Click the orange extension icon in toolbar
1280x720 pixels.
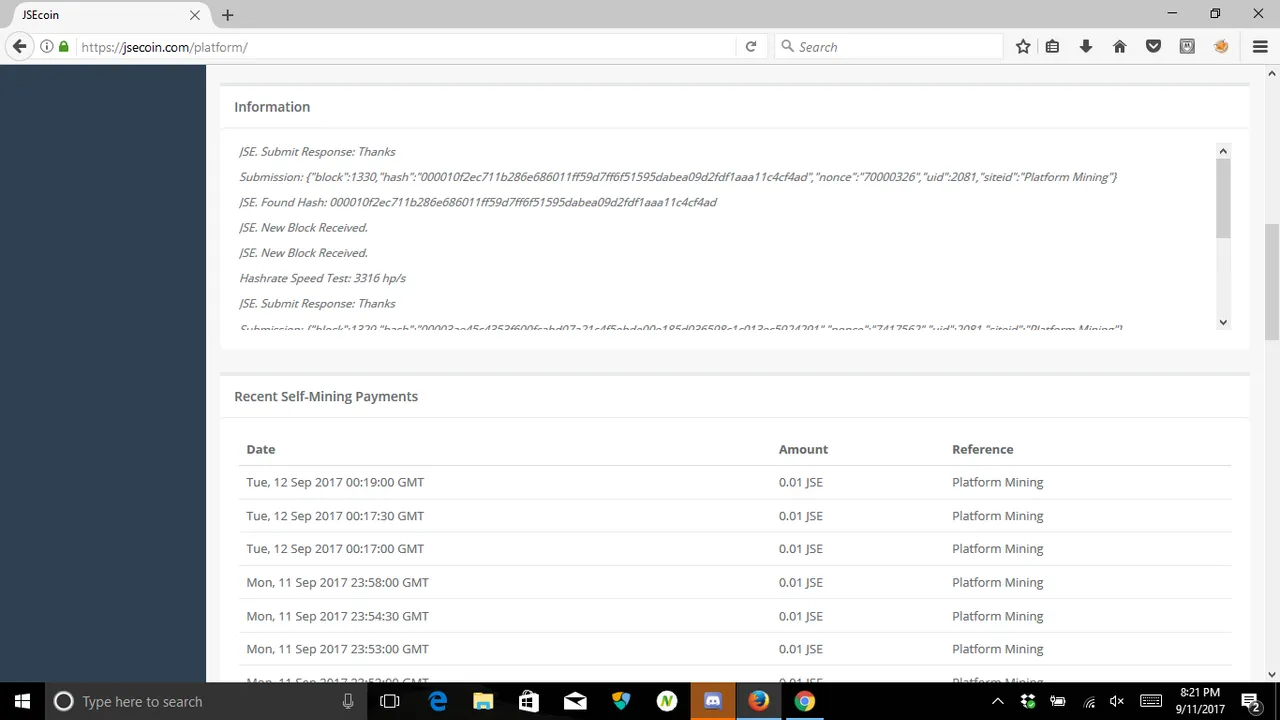pyautogui.click(x=1221, y=47)
